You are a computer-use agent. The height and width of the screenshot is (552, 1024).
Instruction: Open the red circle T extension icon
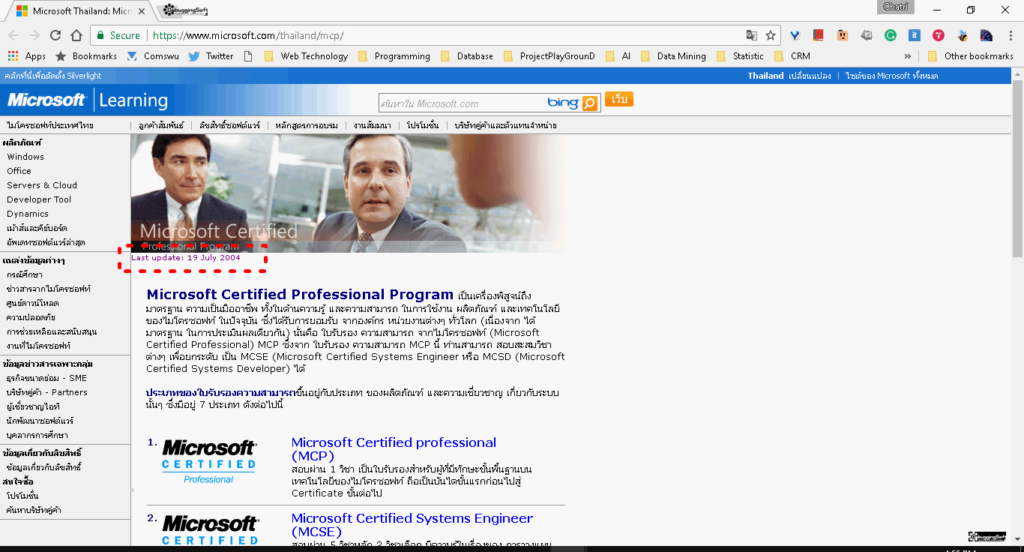(938, 35)
